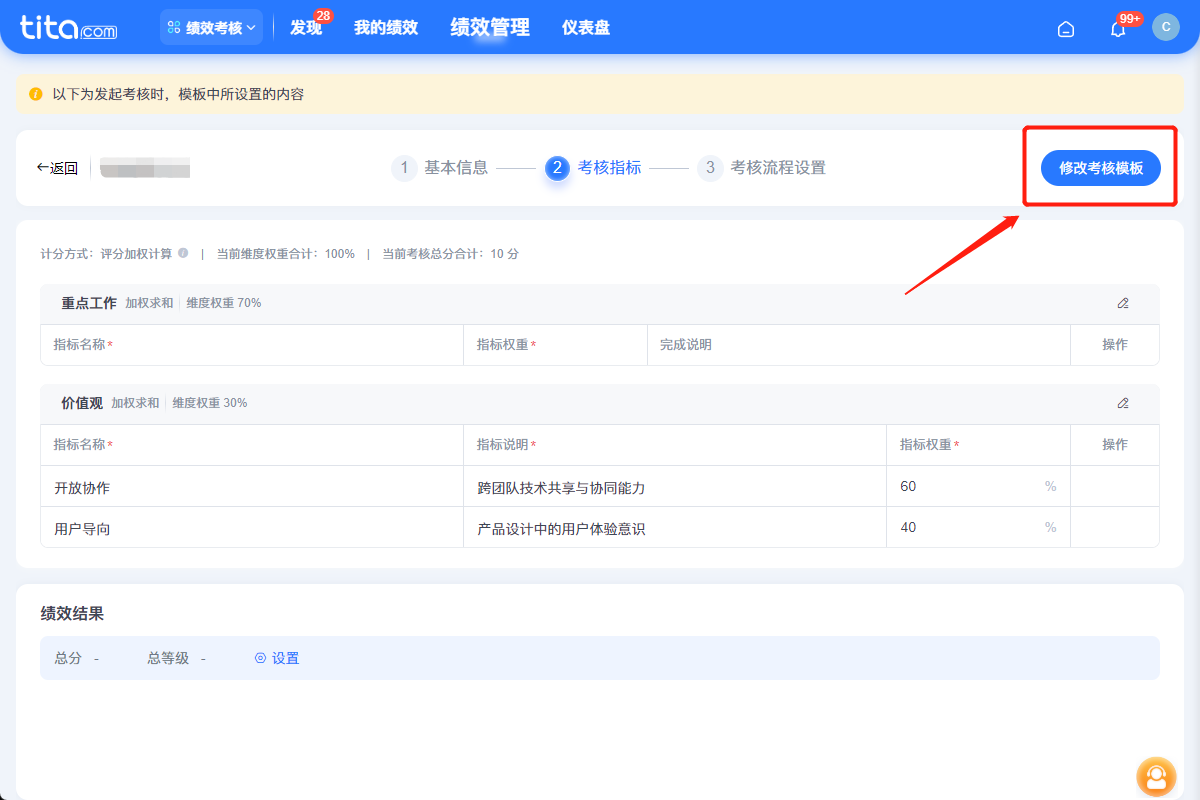
Task: Expand the 绩效考核 dropdown menu
Action: [210, 27]
